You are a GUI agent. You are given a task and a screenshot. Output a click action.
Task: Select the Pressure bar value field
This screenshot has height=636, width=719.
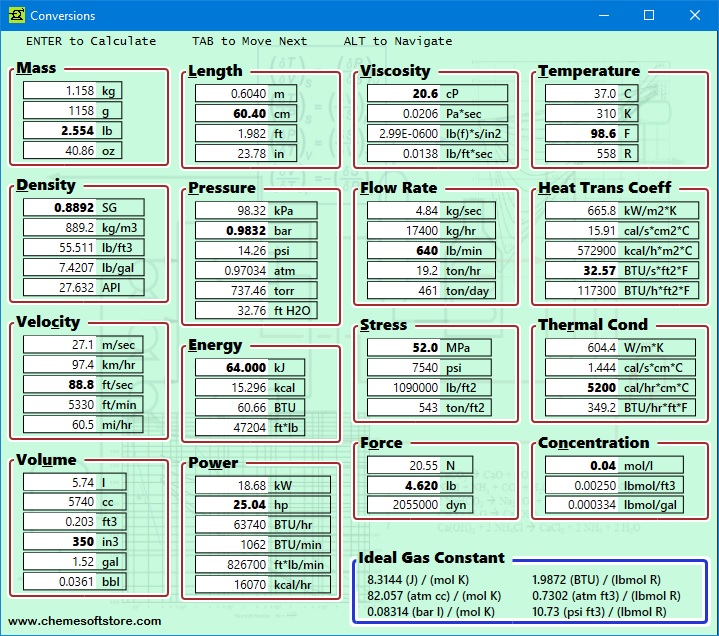pyautogui.click(x=232, y=230)
